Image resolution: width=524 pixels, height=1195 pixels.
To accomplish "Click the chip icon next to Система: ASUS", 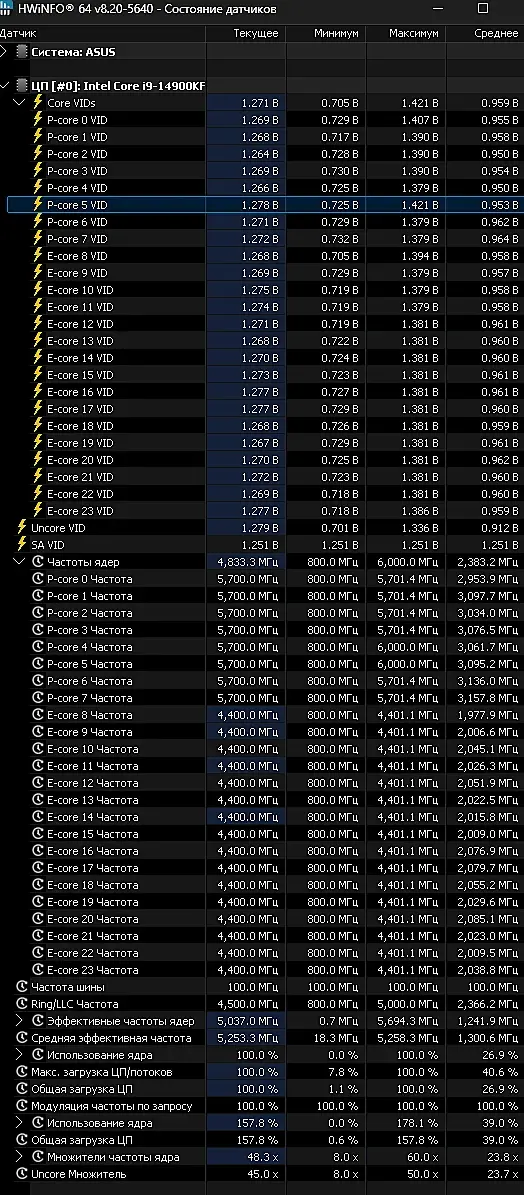I will point(22,52).
